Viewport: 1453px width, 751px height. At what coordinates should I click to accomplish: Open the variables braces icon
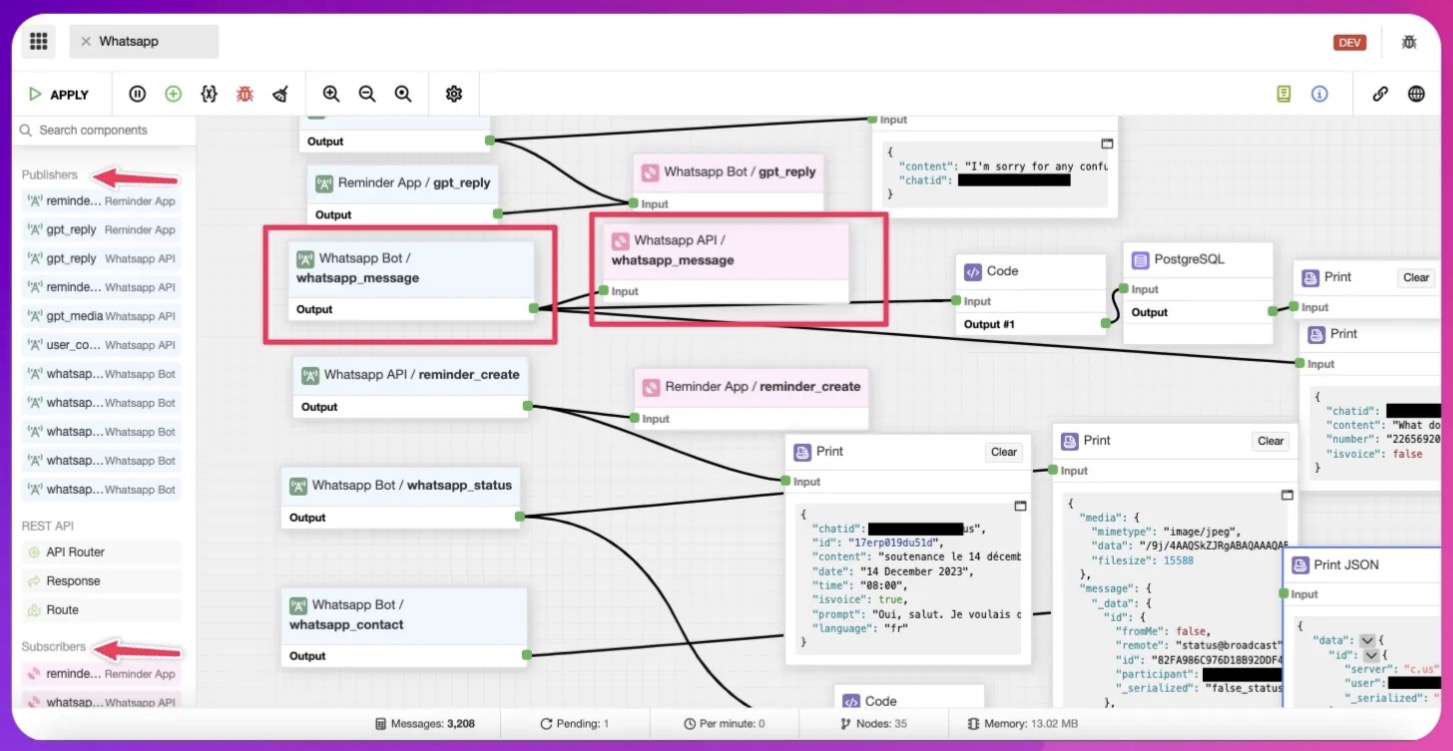click(x=209, y=94)
